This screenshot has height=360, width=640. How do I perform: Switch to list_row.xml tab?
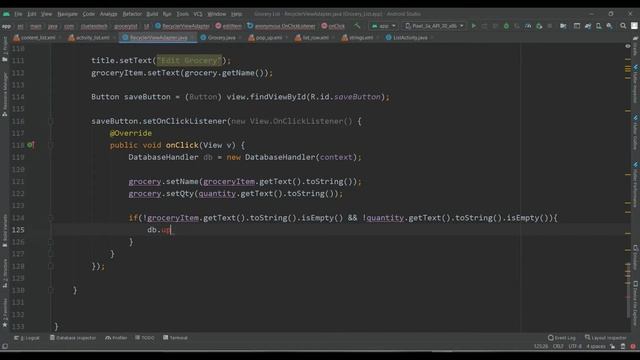click(315, 38)
